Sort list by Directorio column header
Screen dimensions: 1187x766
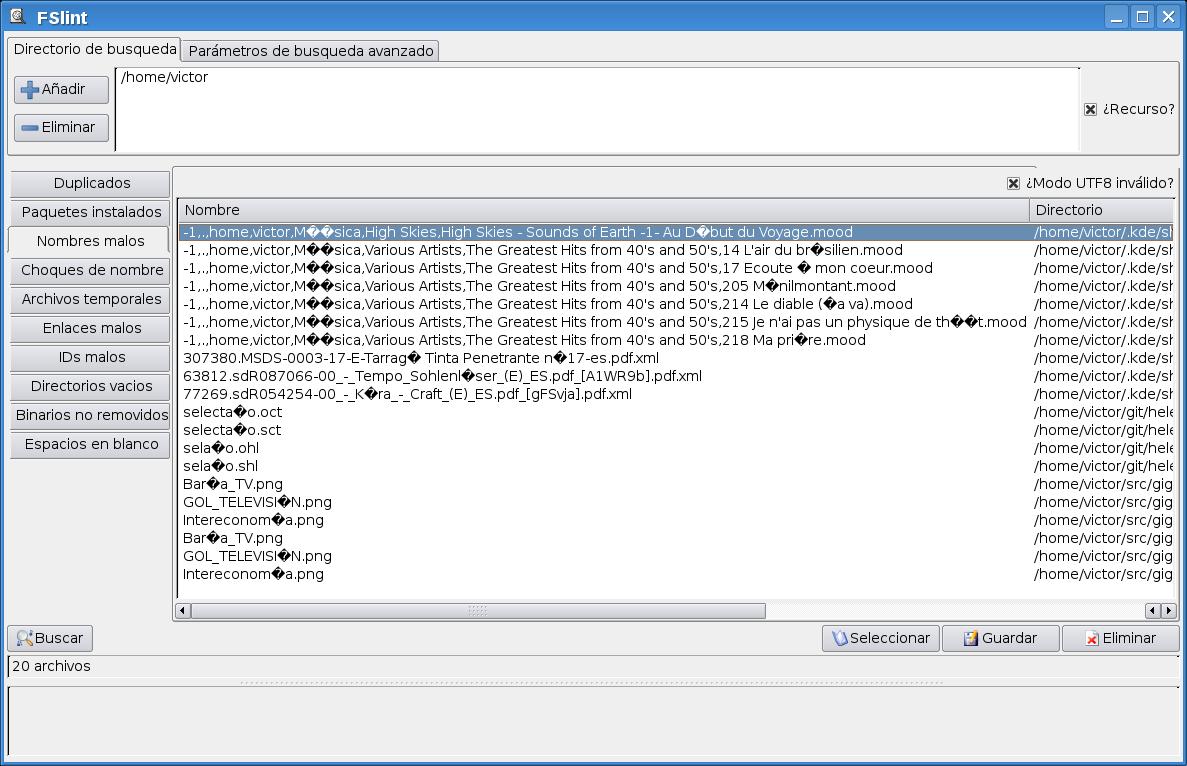[x=1100, y=210]
